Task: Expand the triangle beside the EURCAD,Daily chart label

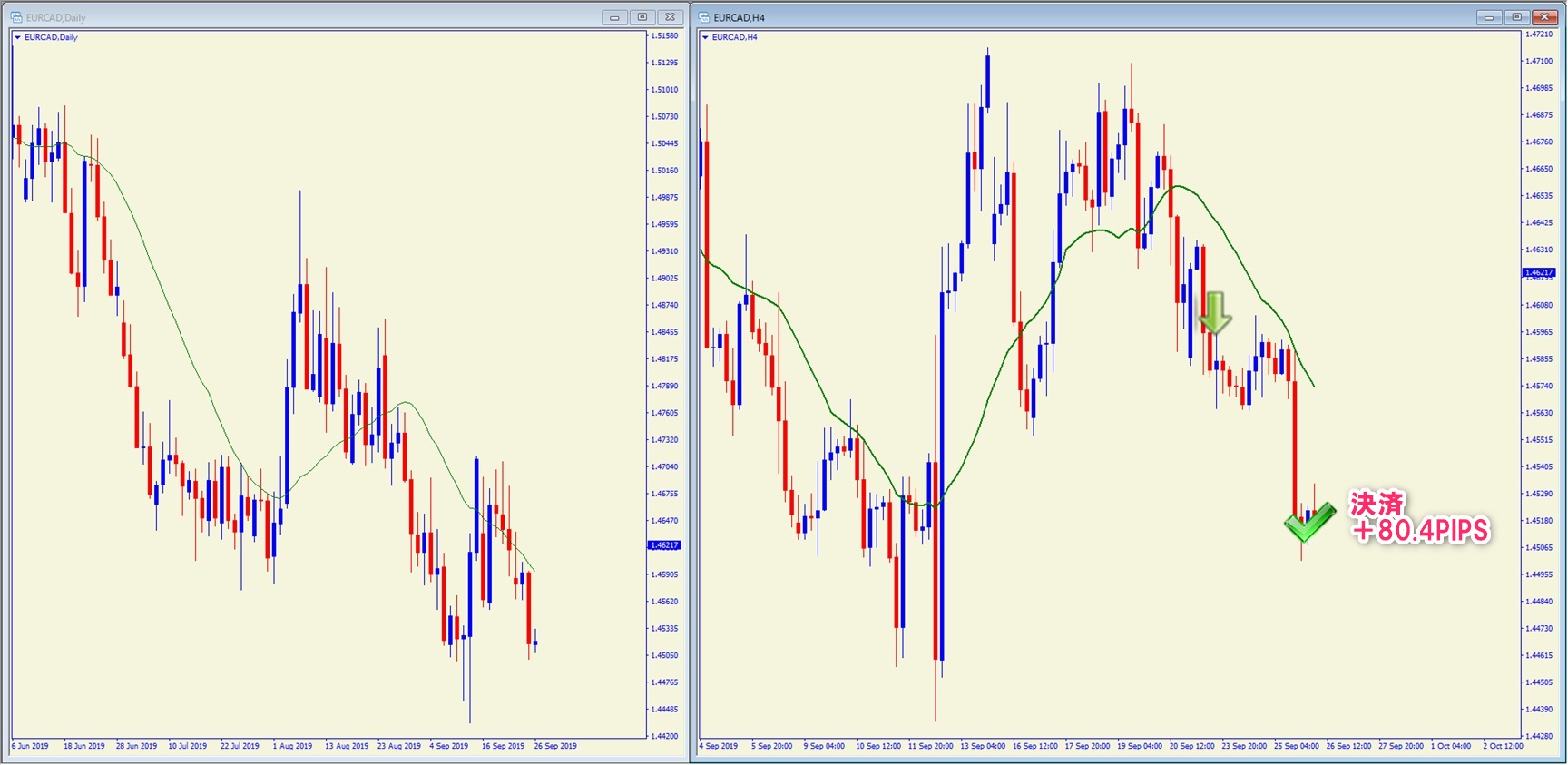Action: pyautogui.click(x=17, y=37)
